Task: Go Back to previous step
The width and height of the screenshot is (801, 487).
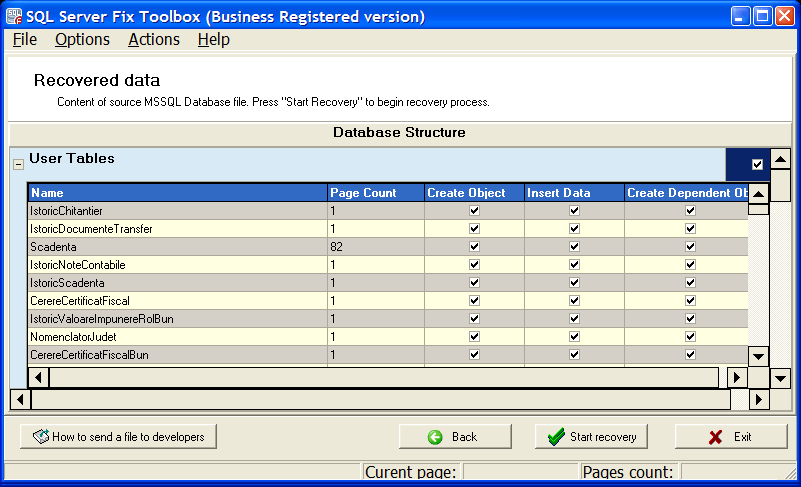Action: pyautogui.click(x=455, y=436)
